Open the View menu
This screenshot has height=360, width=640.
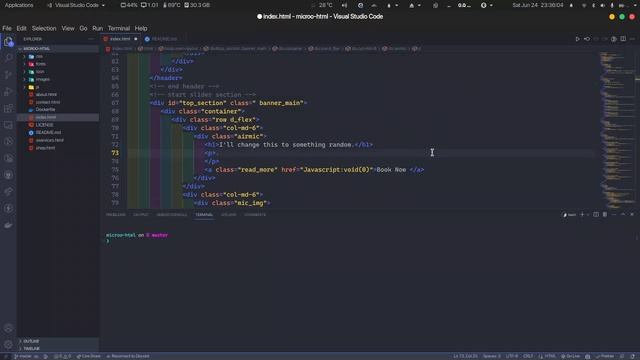coord(68,28)
